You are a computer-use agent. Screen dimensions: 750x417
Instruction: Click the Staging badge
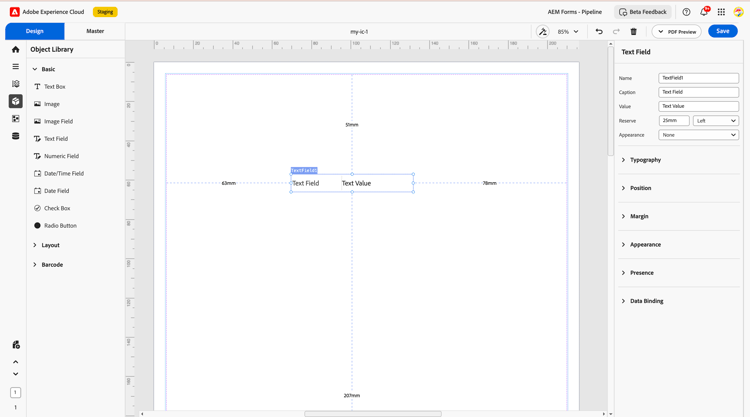(105, 12)
